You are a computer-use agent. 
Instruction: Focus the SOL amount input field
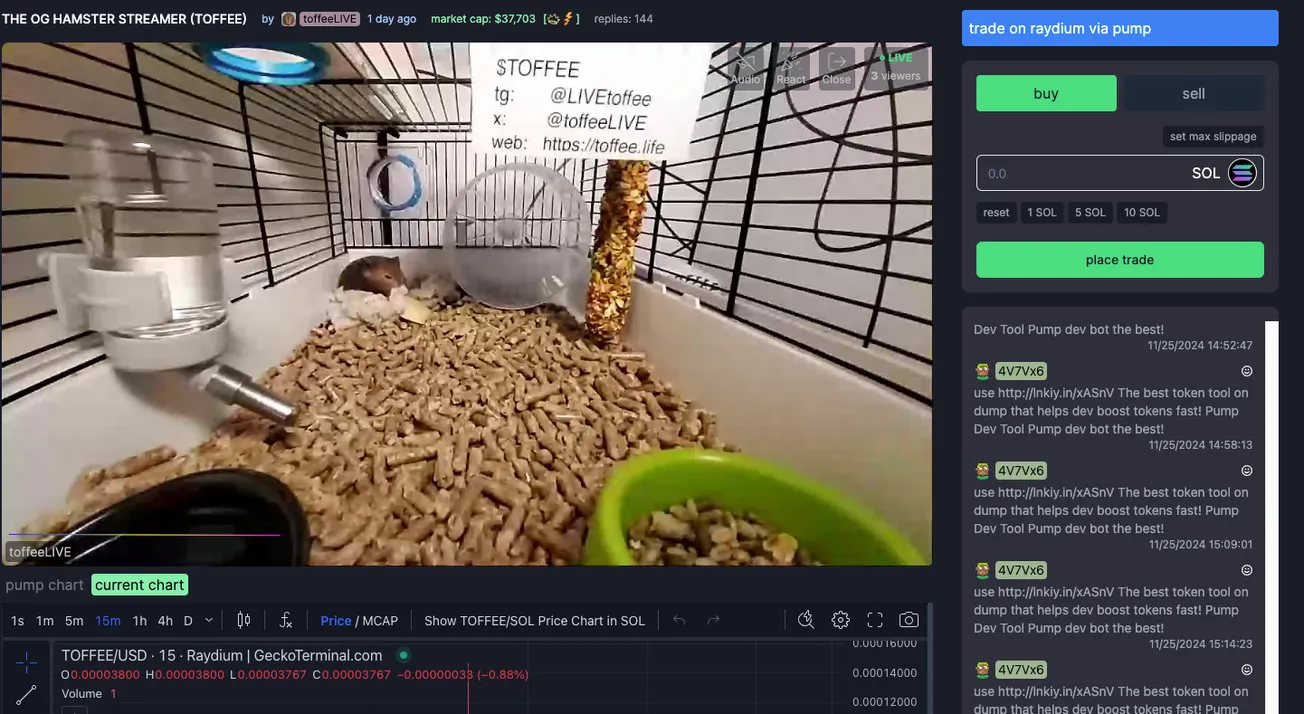tap(1080, 173)
